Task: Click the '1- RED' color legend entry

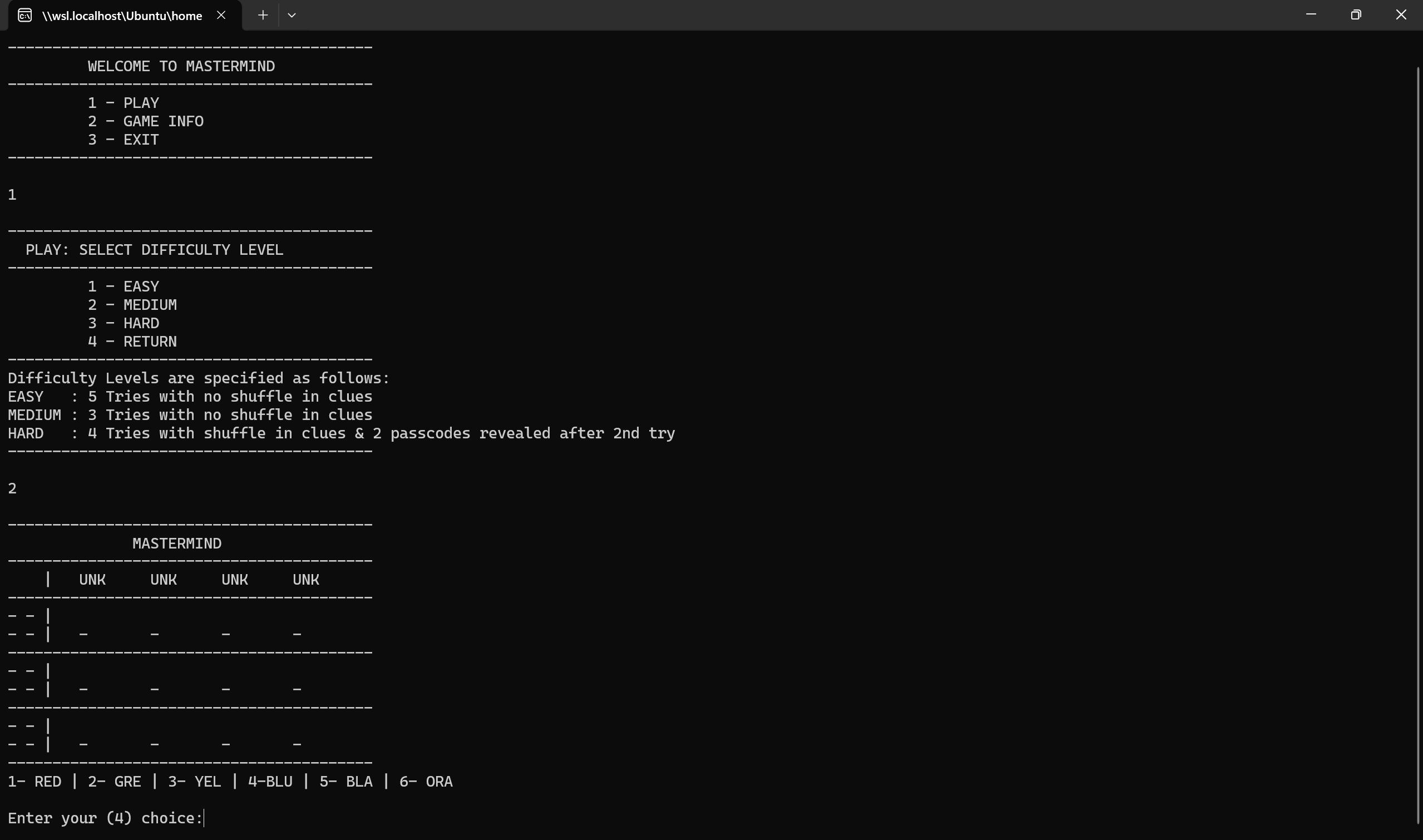Action: pyautogui.click(x=34, y=781)
